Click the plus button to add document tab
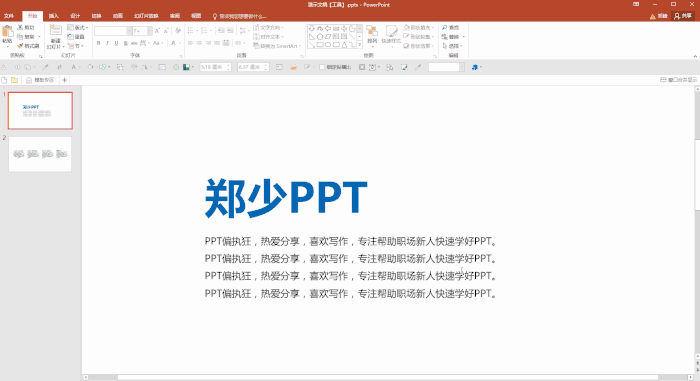This screenshot has width=700, height=381. coord(64,80)
